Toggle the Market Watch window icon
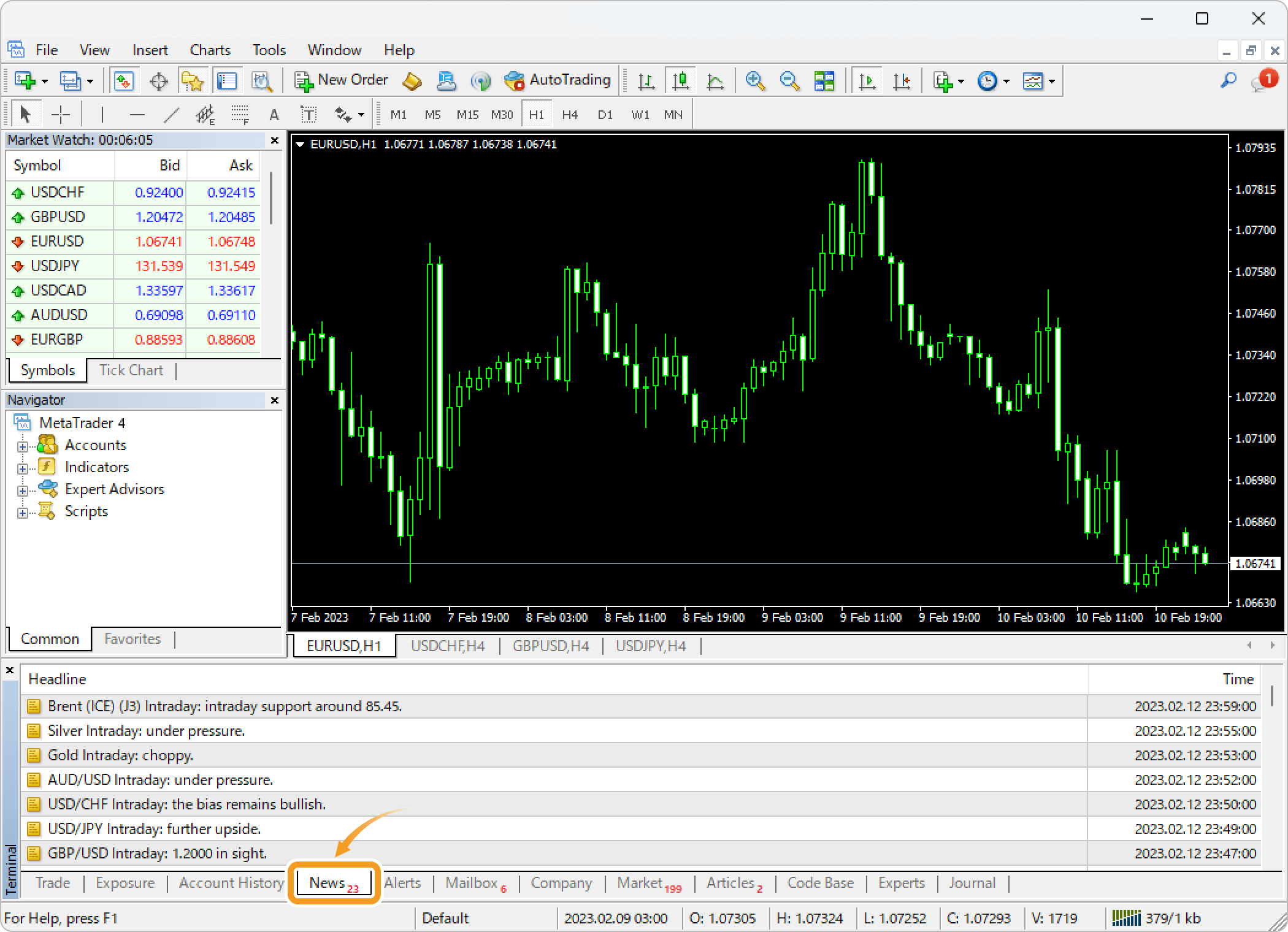This screenshot has width=1288, height=932. (x=124, y=80)
